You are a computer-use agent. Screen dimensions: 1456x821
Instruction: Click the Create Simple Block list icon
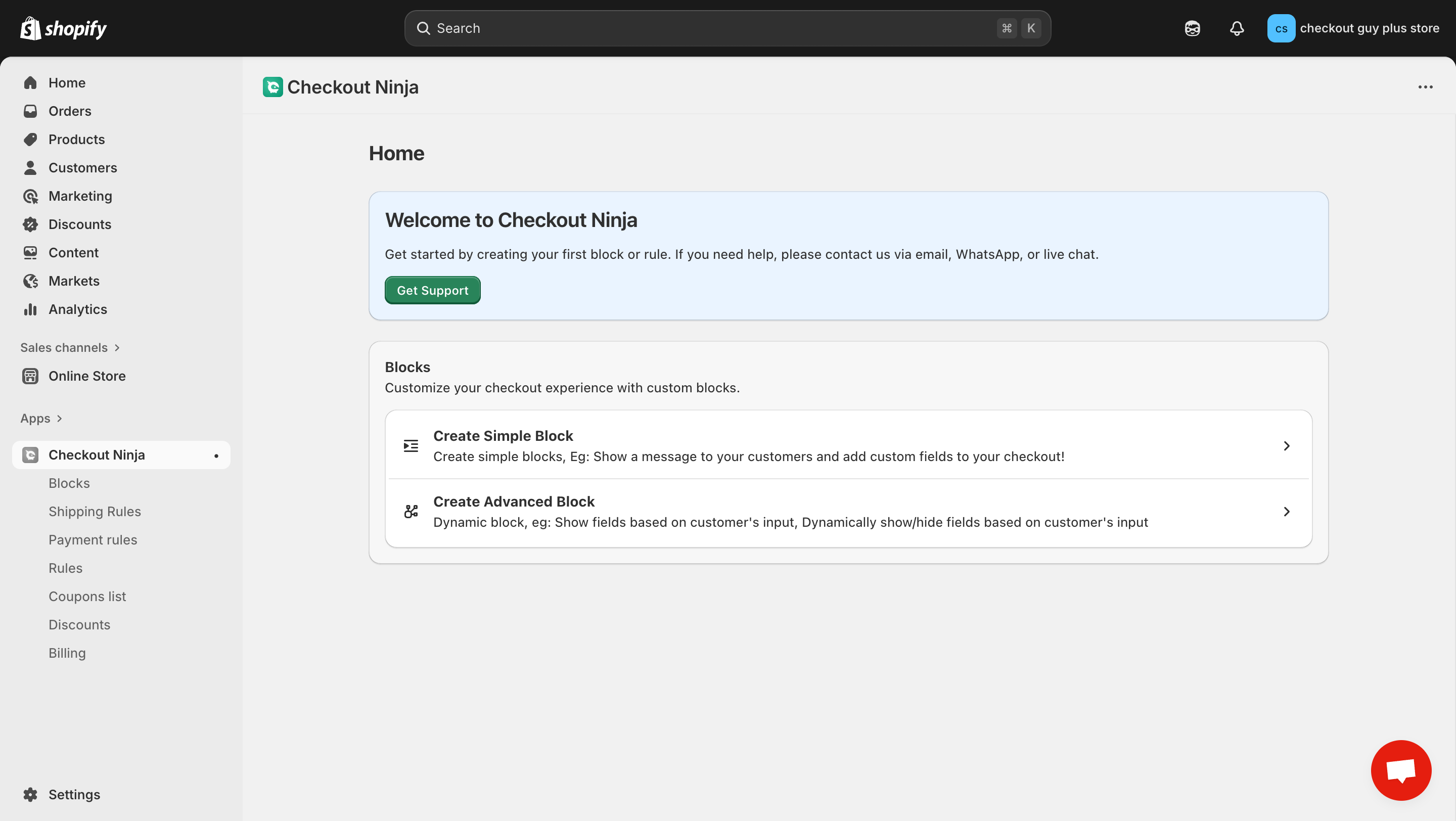[x=411, y=446]
